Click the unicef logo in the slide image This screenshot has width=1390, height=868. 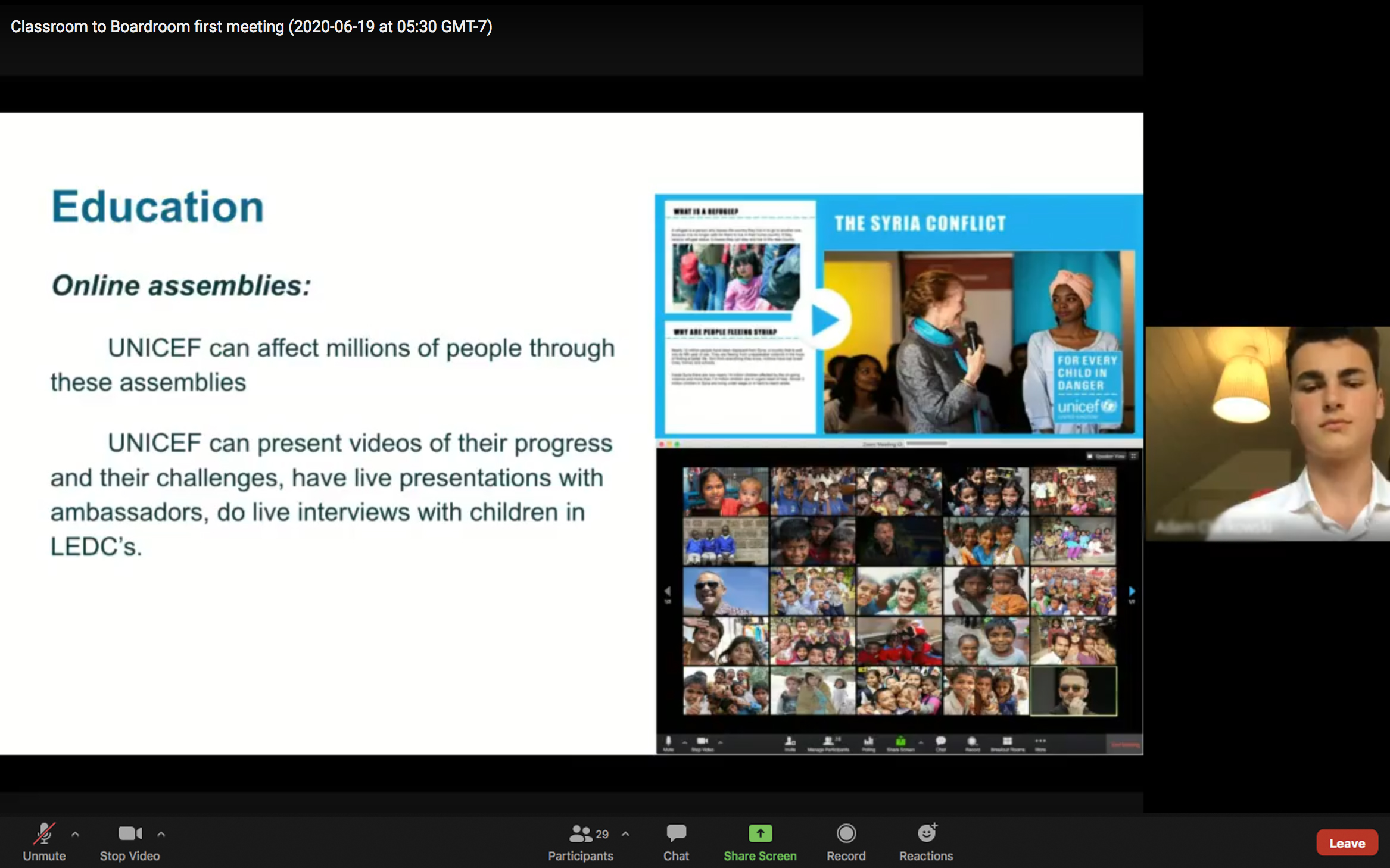(x=1086, y=407)
